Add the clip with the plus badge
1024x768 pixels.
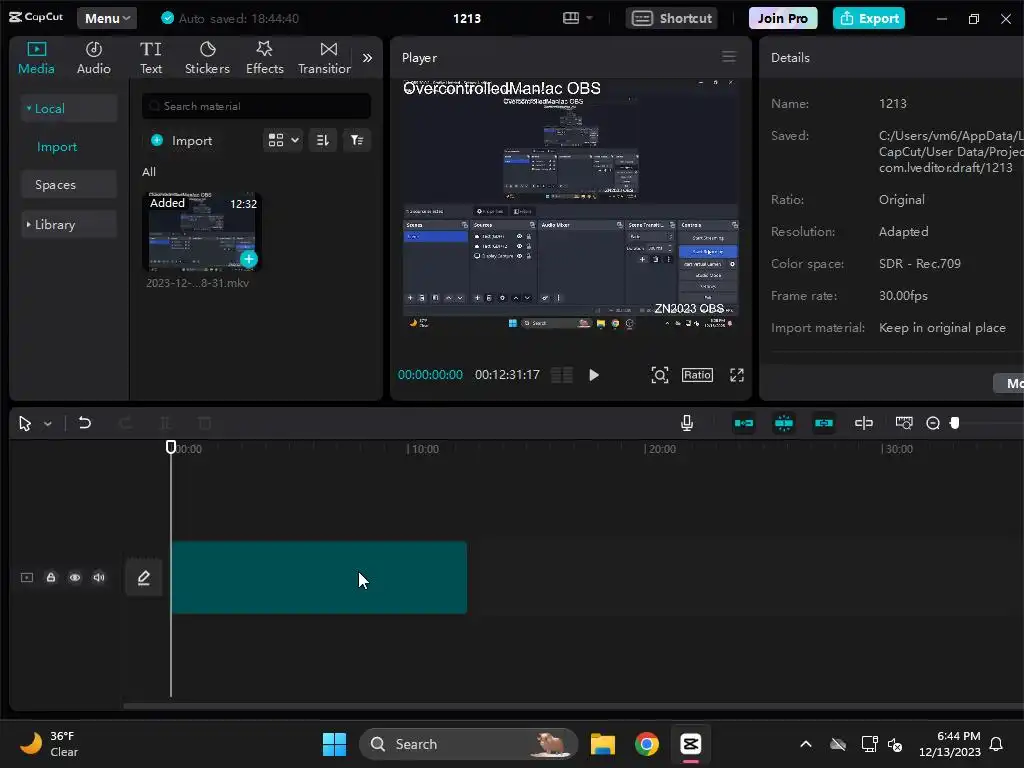248,259
